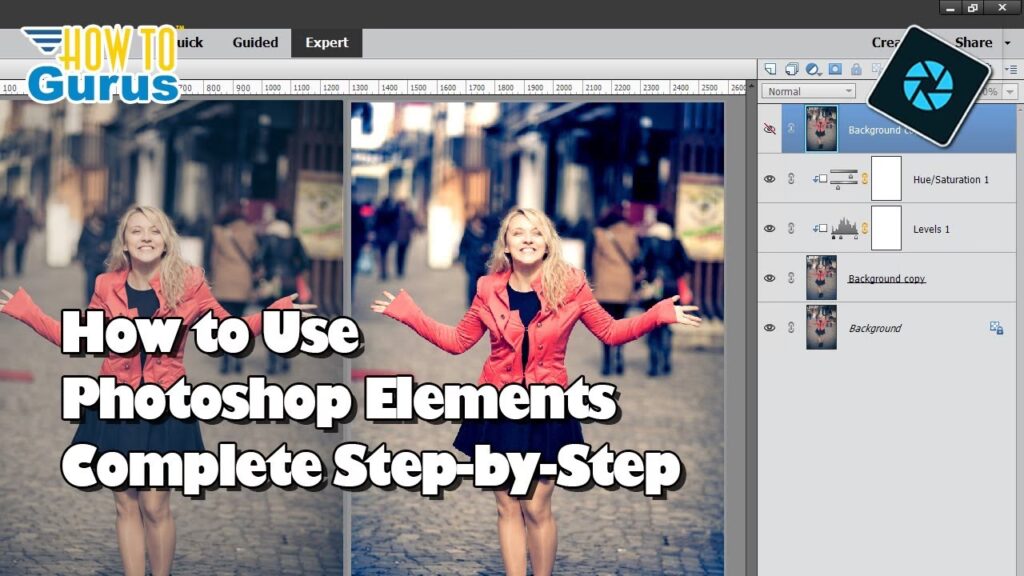Switch to the Guided tab
The width and height of the screenshot is (1024, 576).
pyautogui.click(x=254, y=43)
